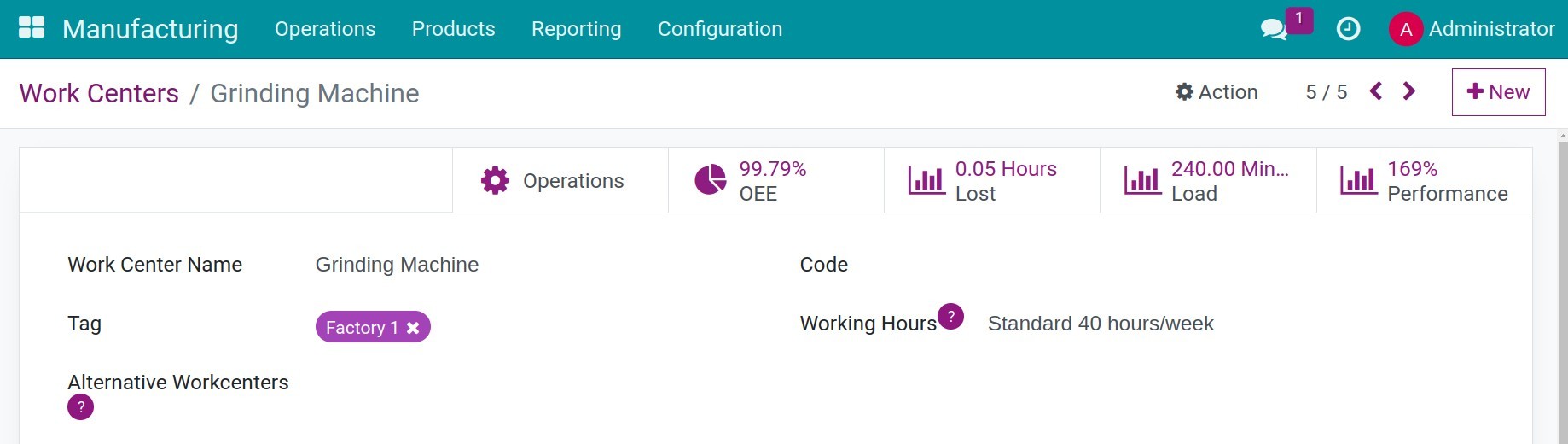Open the Operations stat button
1568x444 pixels.
coord(560,180)
